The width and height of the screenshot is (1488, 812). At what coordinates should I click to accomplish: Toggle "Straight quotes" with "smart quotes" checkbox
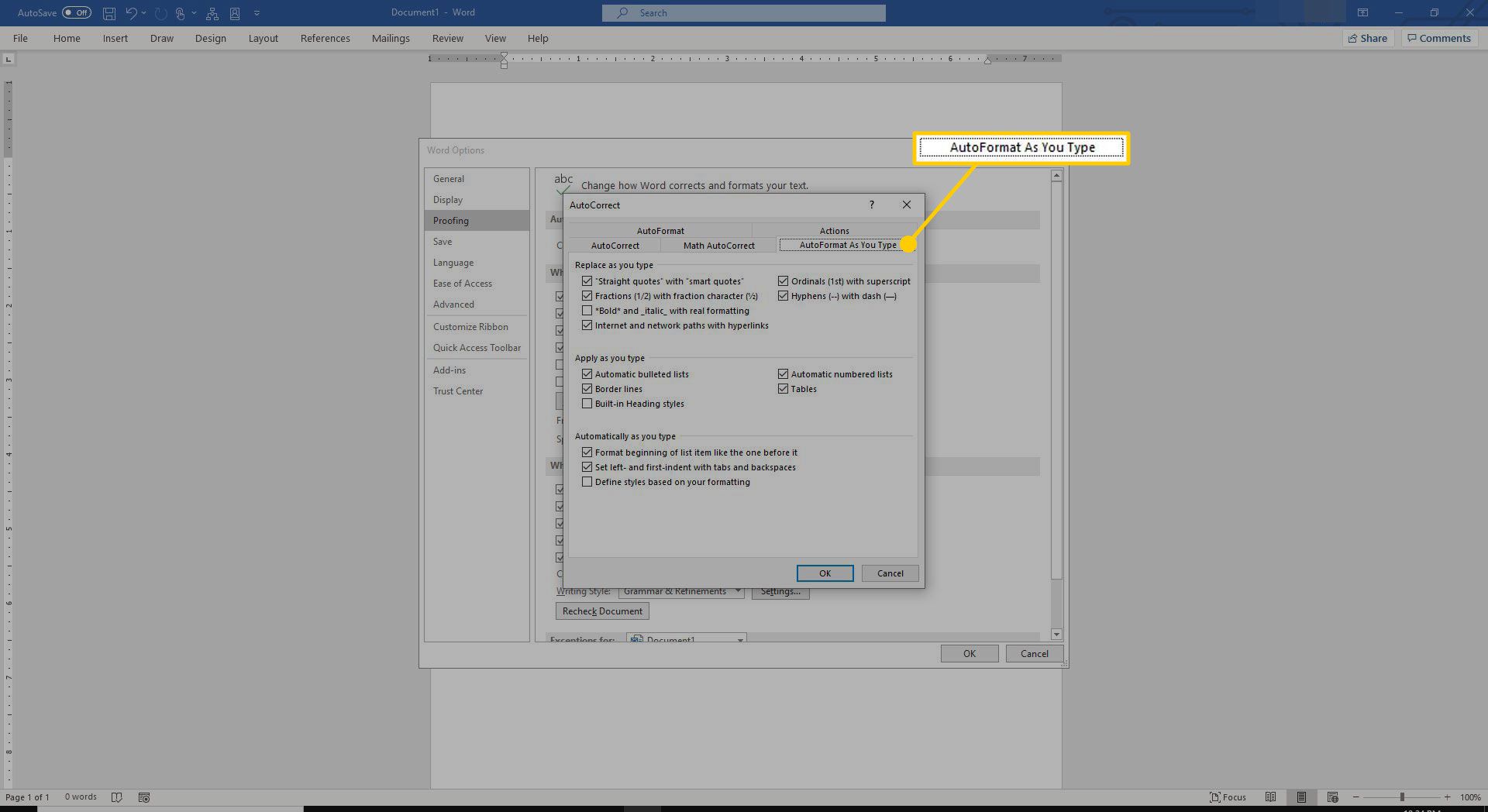pos(587,281)
